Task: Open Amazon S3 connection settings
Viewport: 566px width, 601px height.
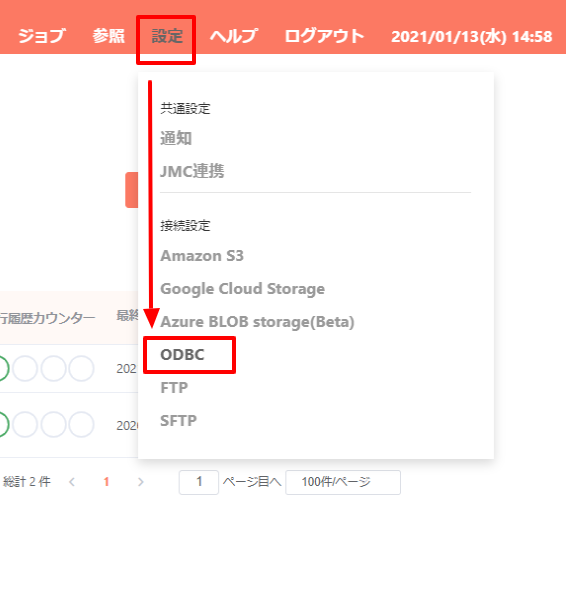Action: click(x=202, y=256)
